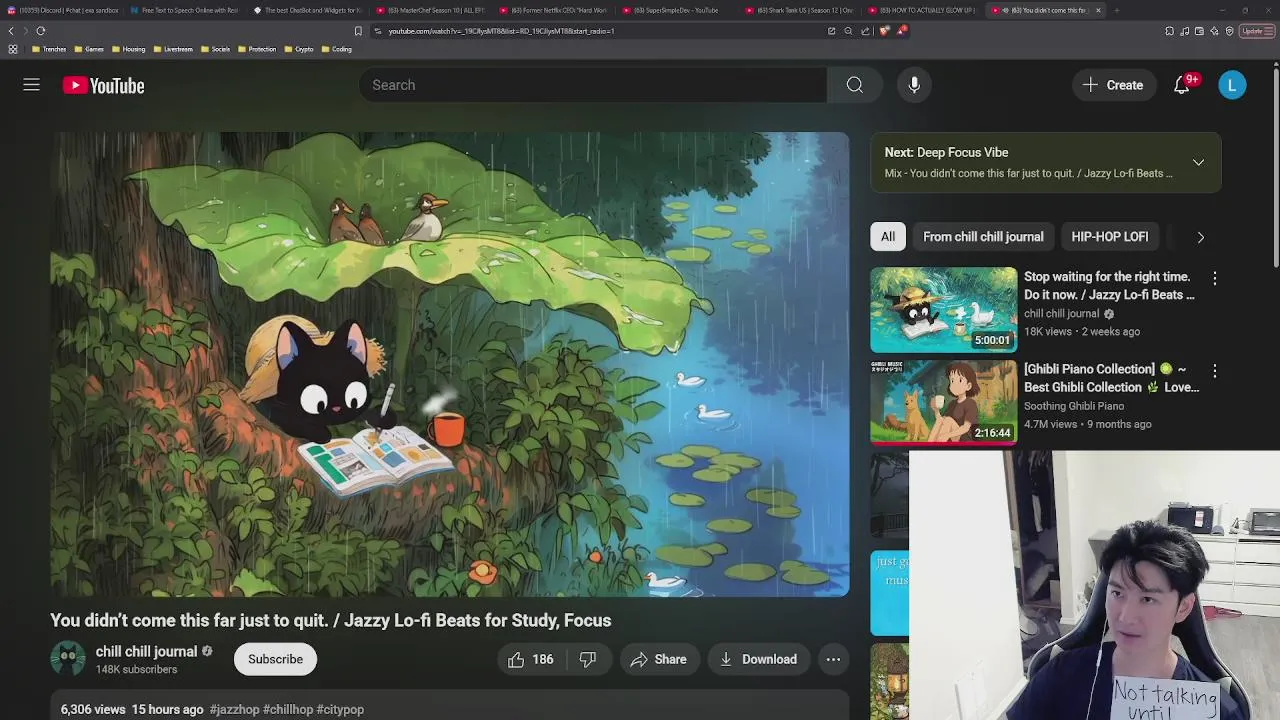Select the All filter chip
Image resolution: width=1280 pixels, height=720 pixels.
pyautogui.click(x=888, y=237)
